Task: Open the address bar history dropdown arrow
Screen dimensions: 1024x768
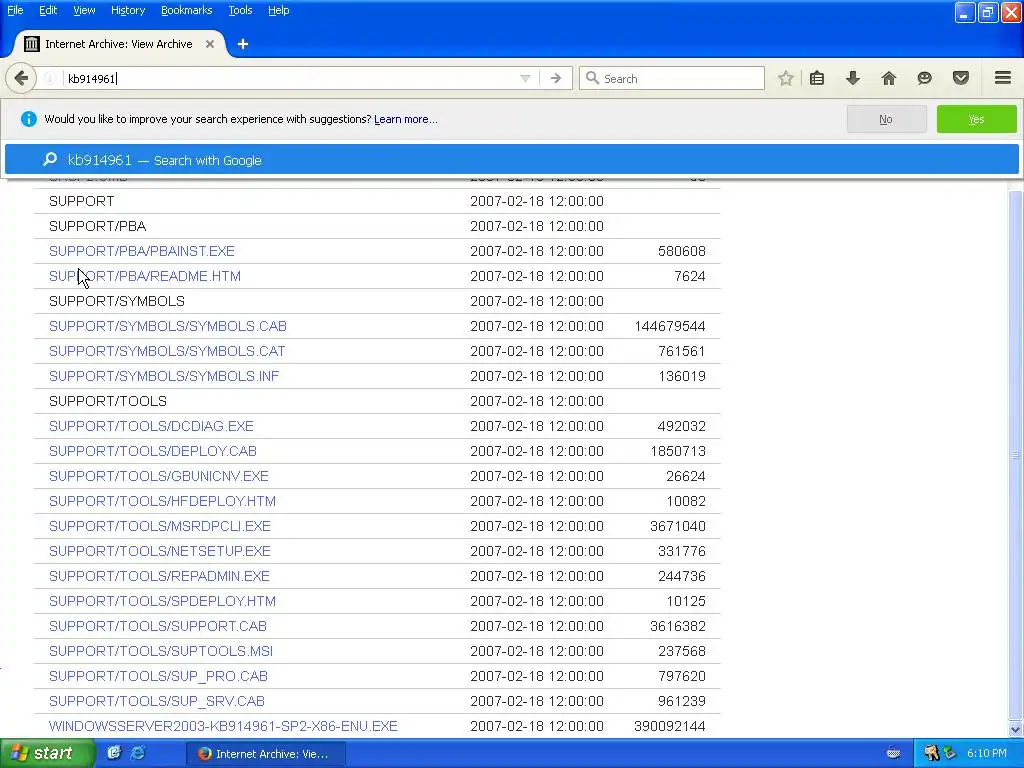Action: (525, 78)
